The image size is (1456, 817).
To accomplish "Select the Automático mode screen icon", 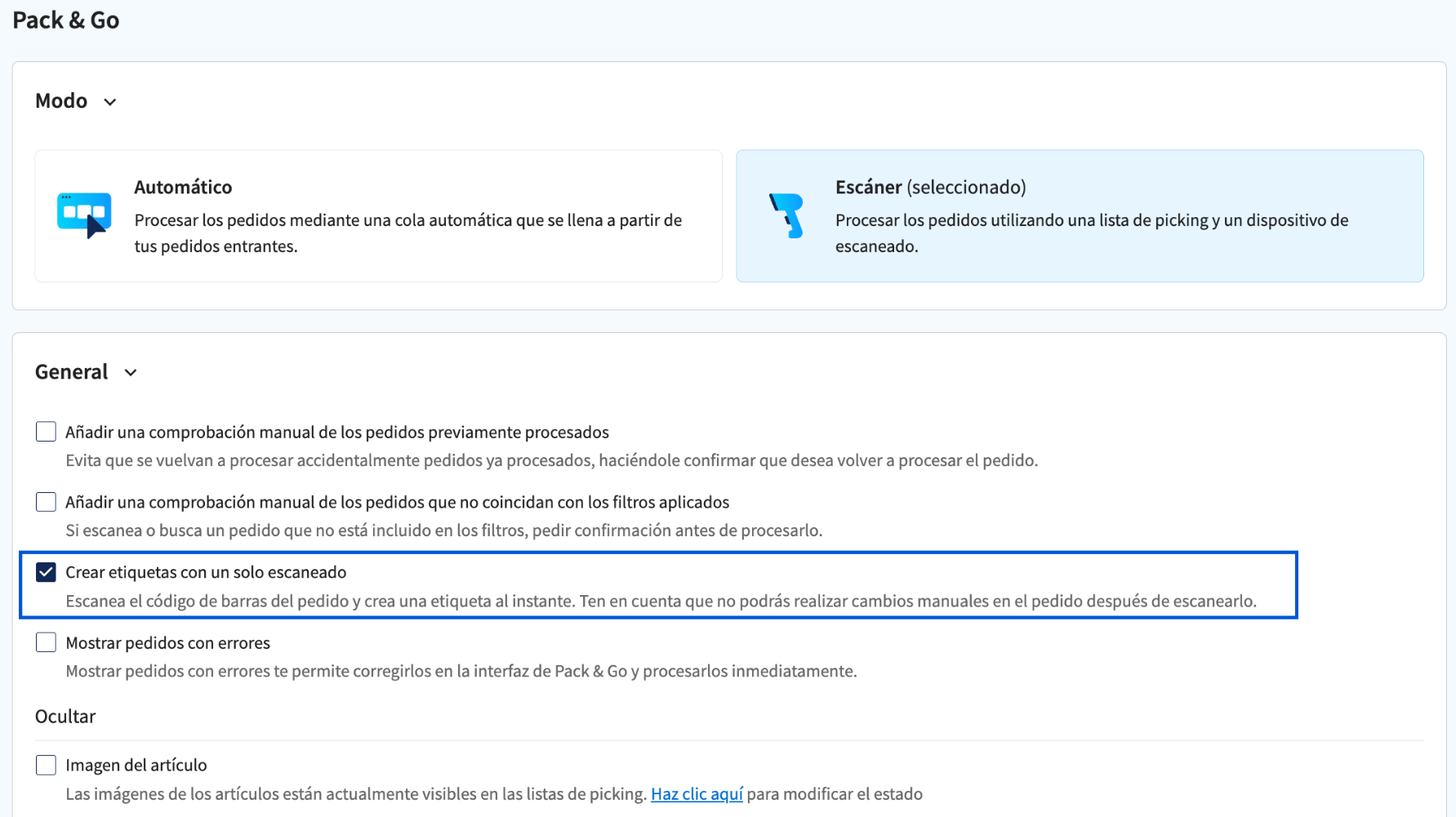I will click(x=84, y=215).
